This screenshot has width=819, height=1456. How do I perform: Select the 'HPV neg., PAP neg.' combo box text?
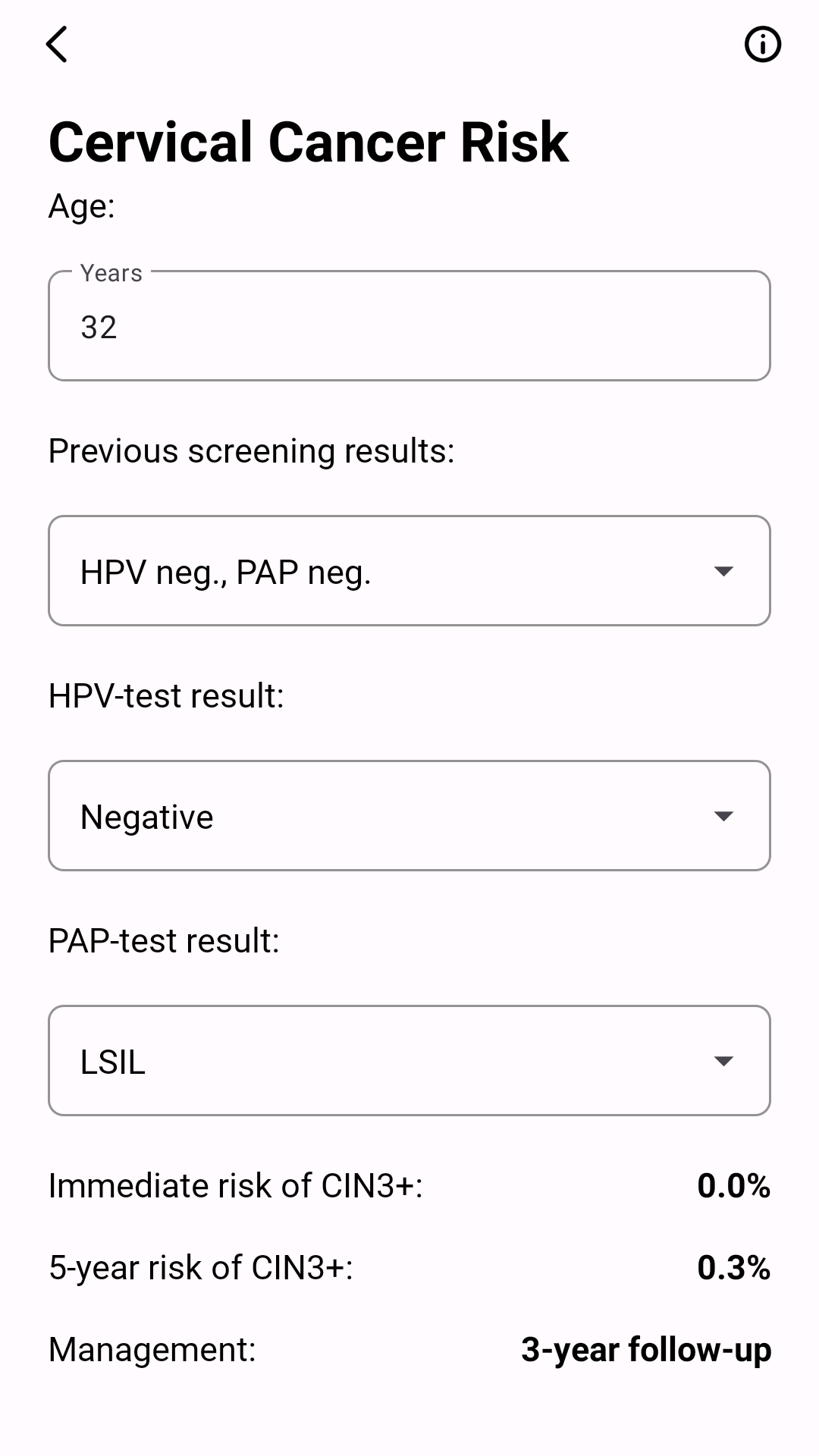point(225,573)
